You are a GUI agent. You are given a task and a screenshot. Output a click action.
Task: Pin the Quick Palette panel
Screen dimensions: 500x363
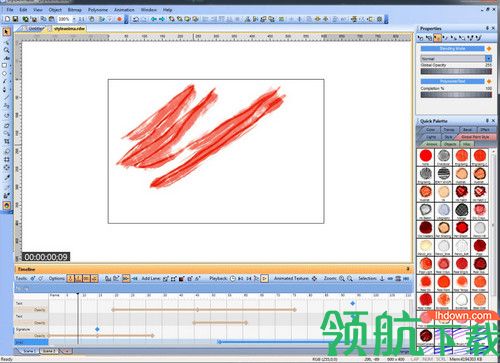(487, 121)
